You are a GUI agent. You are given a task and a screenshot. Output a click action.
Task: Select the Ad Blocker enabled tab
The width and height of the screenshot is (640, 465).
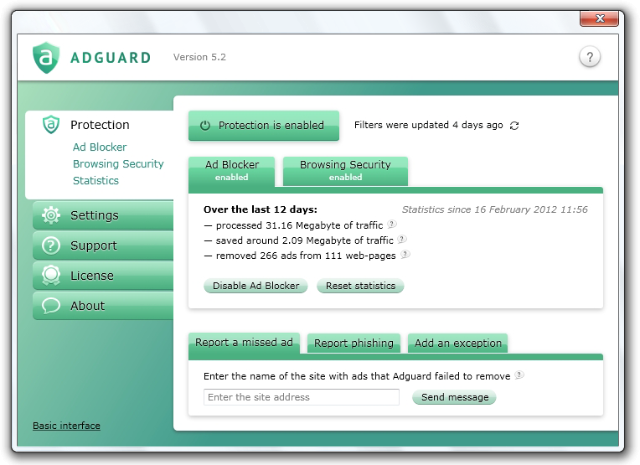(231, 172)
